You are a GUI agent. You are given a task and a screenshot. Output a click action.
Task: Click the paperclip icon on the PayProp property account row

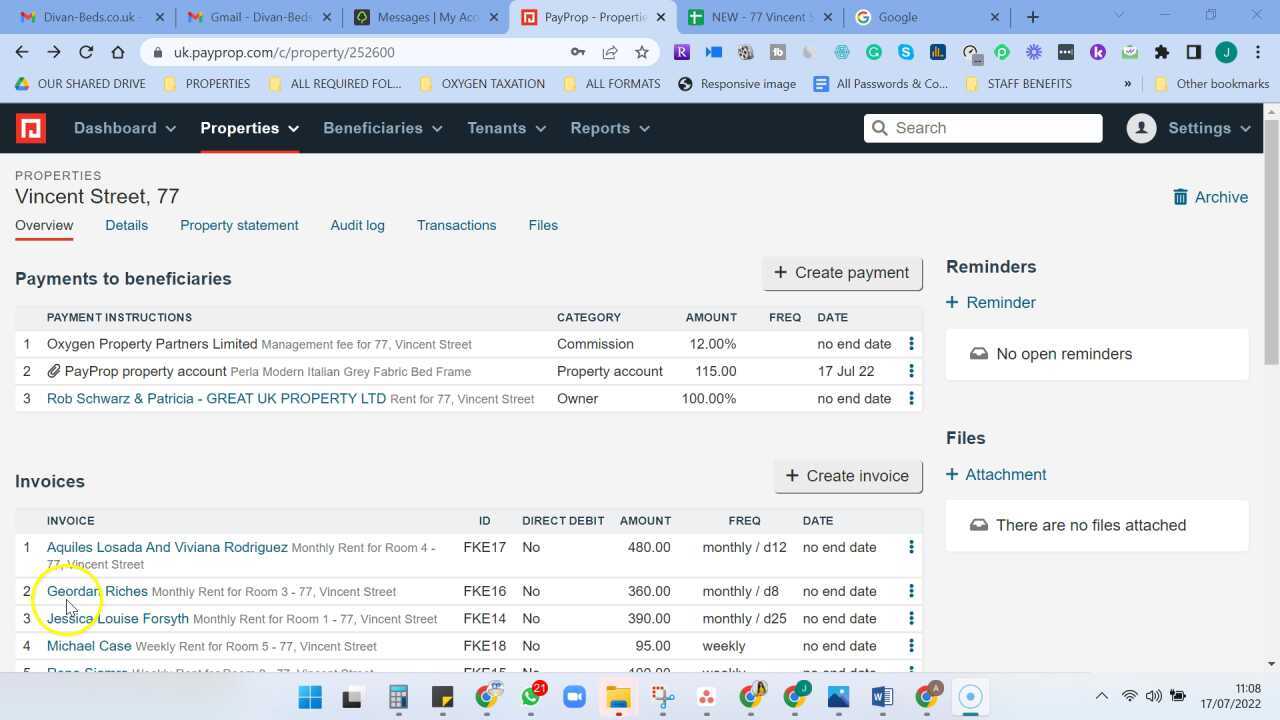(x=55, y=371)
